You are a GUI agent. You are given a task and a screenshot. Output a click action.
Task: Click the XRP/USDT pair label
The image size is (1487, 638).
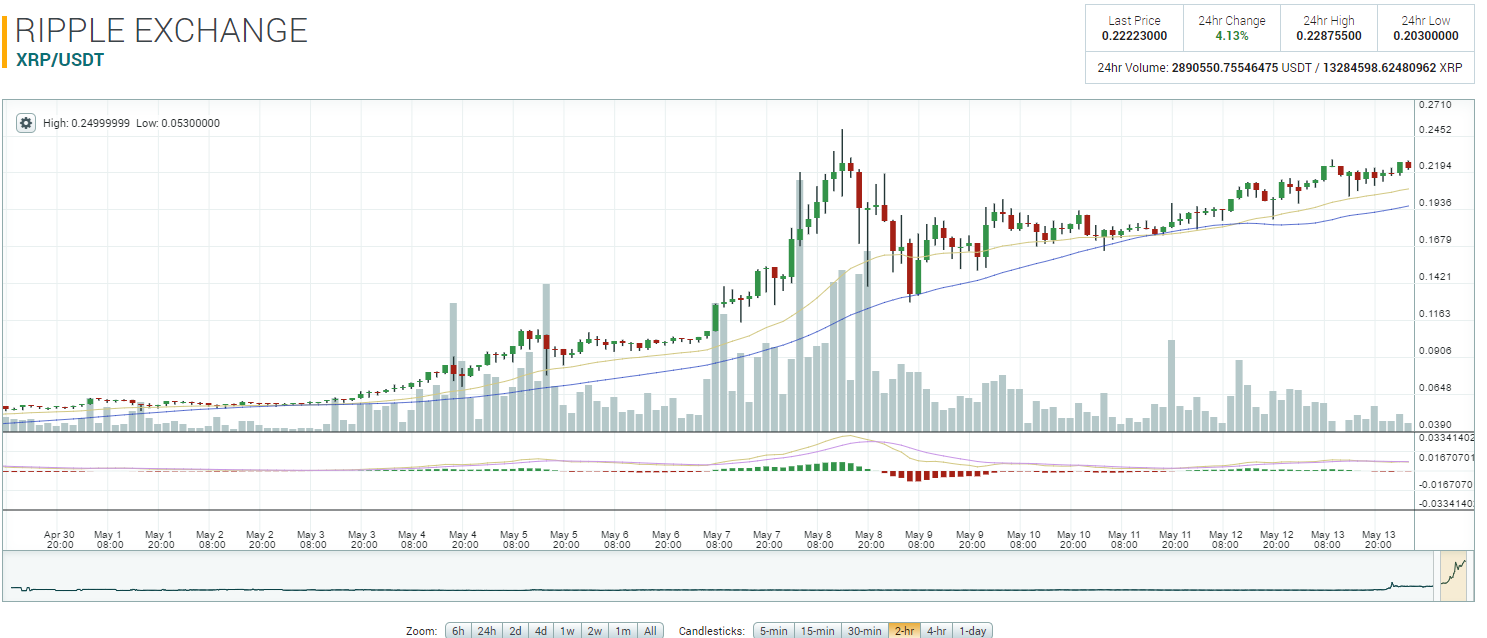[x=59, y=60]
